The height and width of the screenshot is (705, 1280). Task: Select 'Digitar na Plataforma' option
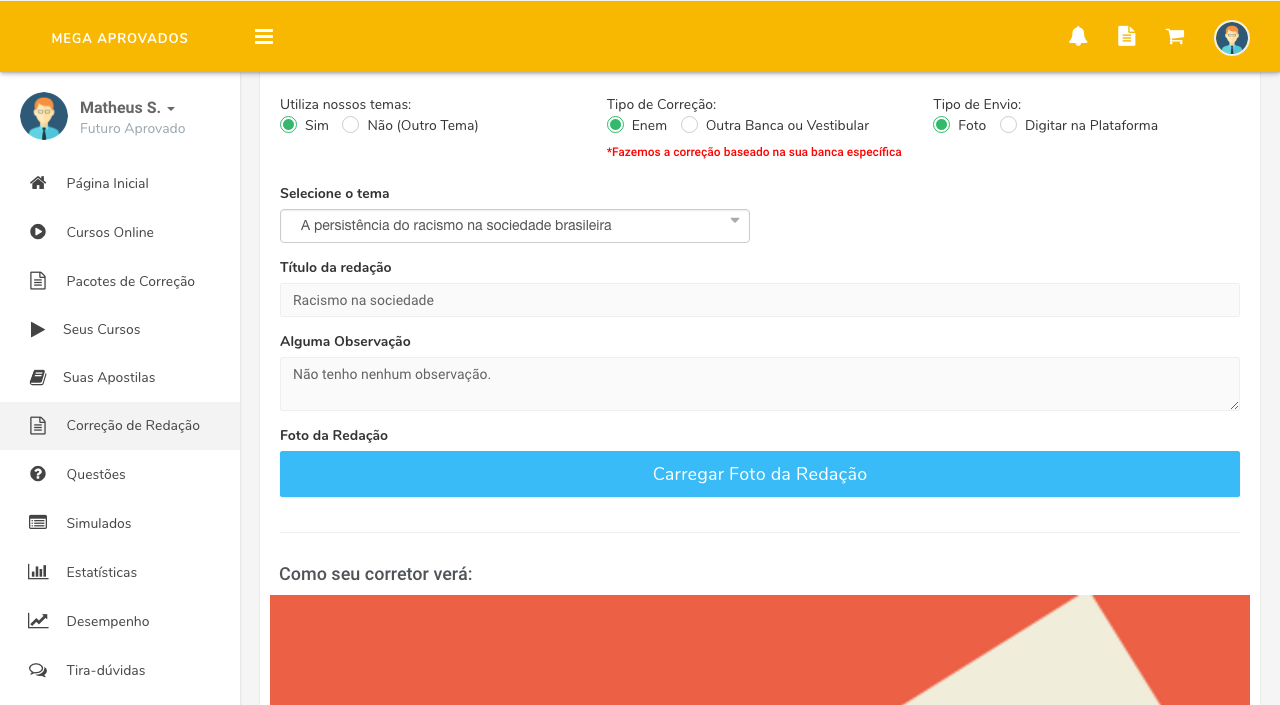(1008, 125)
